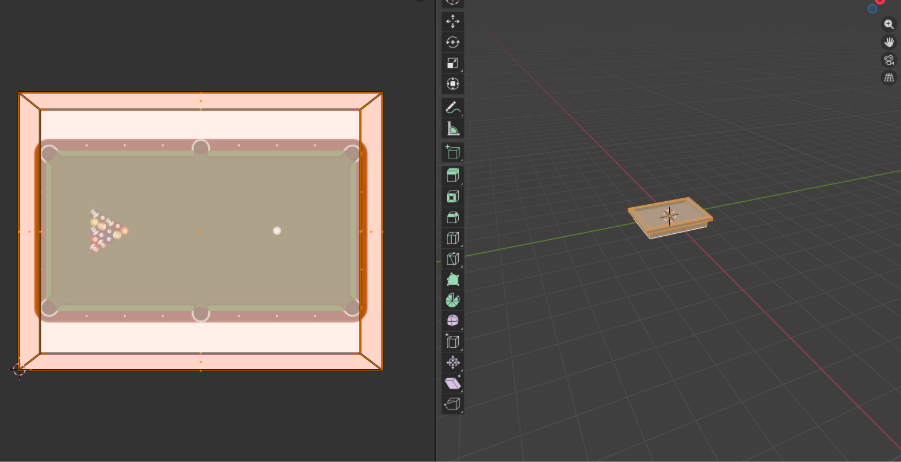
Task: Select the Shear tool
Action: point(453,383)
